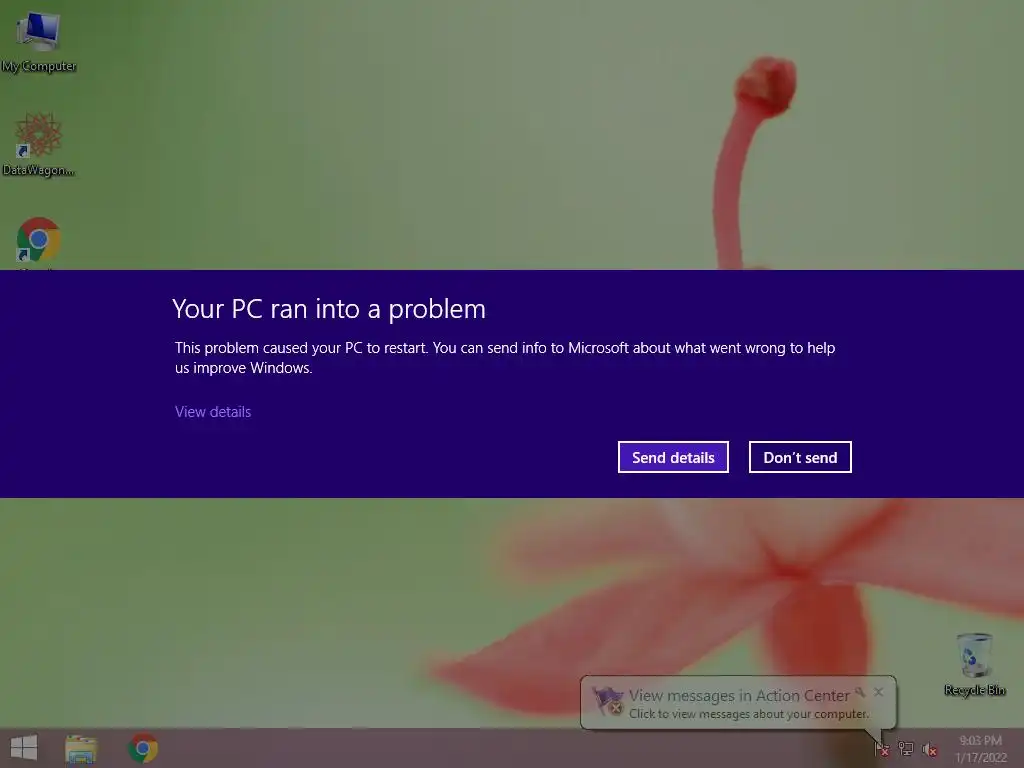Click the Send details button
The width and height of the screenshot is (1024, 768).
(673, 457)
